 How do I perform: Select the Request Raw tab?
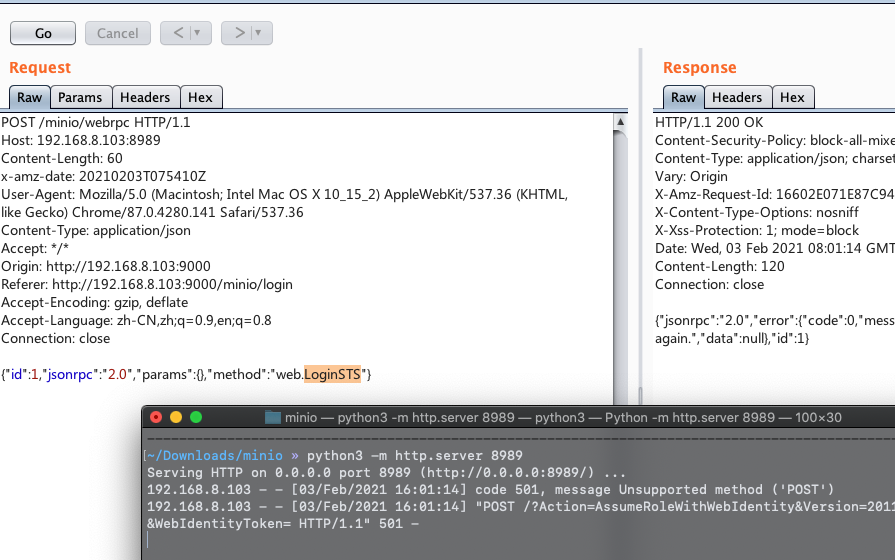(x=29, y=97)
